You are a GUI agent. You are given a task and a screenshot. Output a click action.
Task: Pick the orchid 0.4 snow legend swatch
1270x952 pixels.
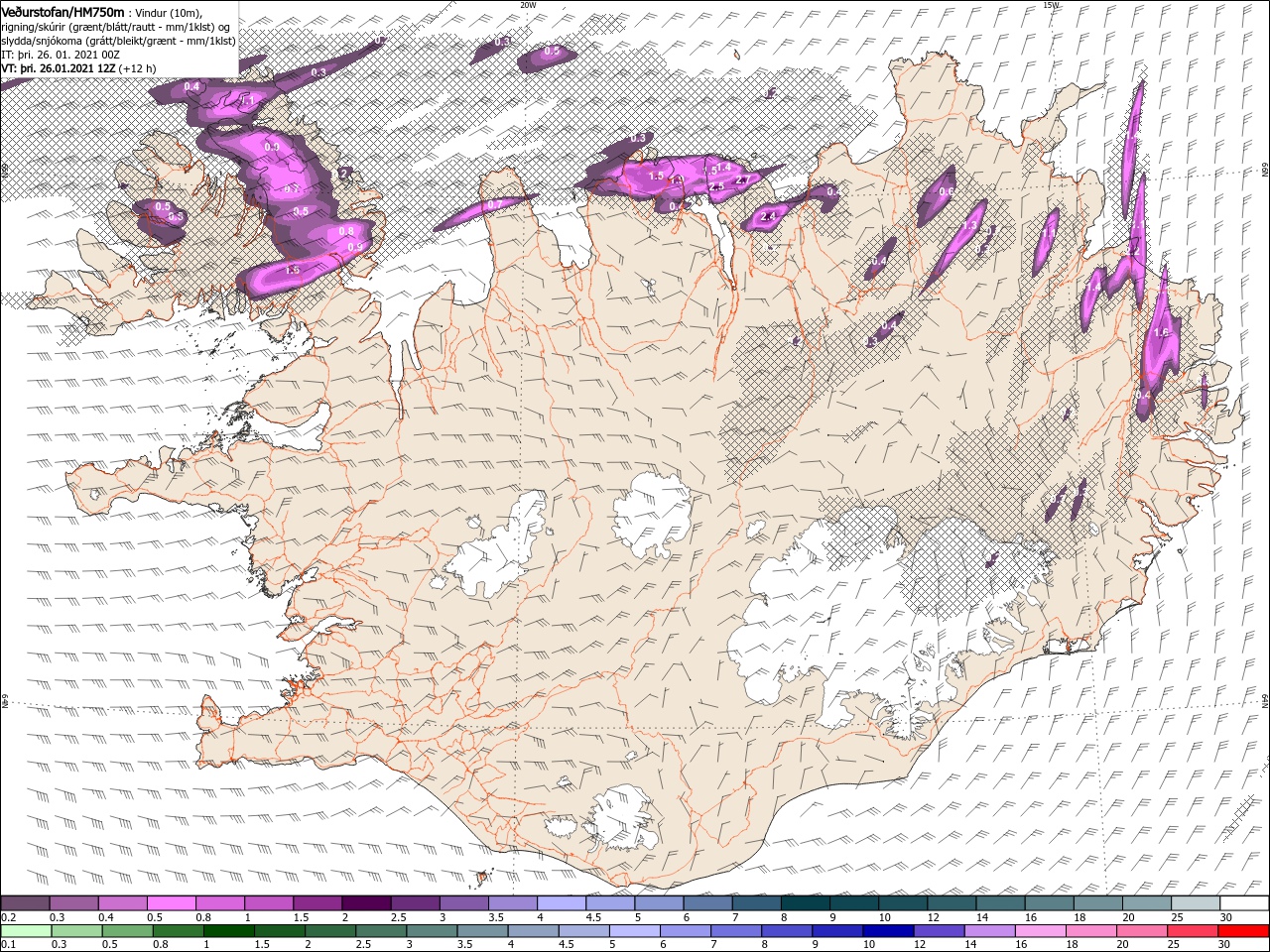coord(122,903)
